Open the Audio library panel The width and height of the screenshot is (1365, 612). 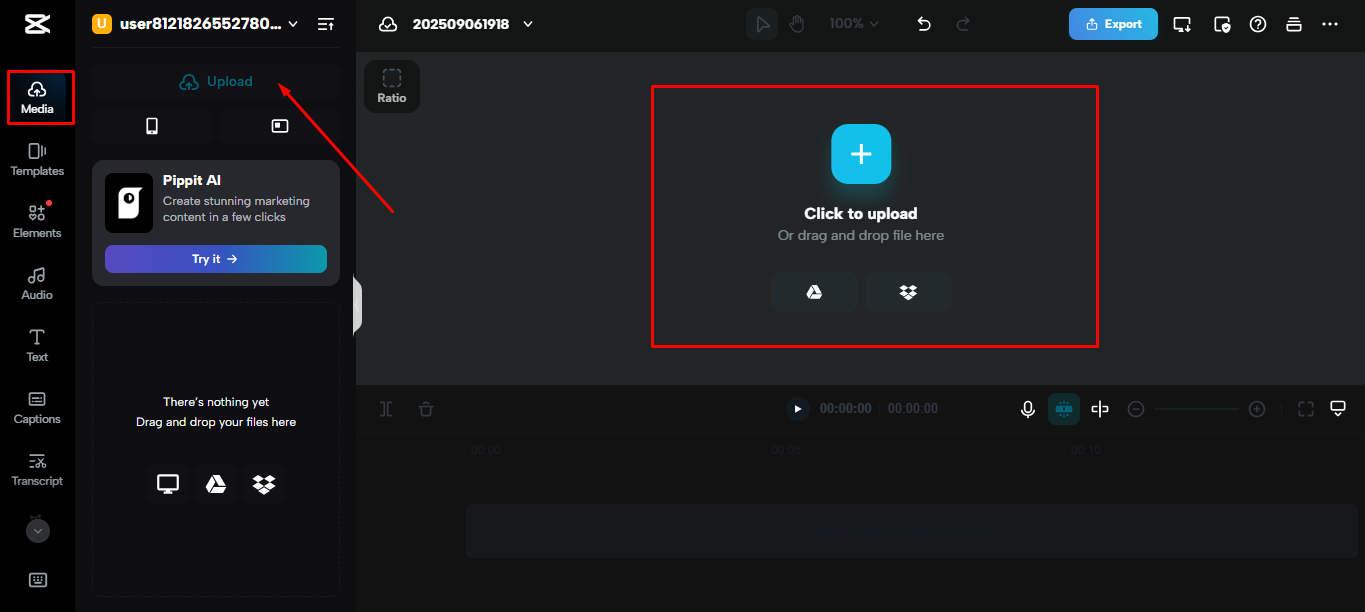[x=37, y=283]
